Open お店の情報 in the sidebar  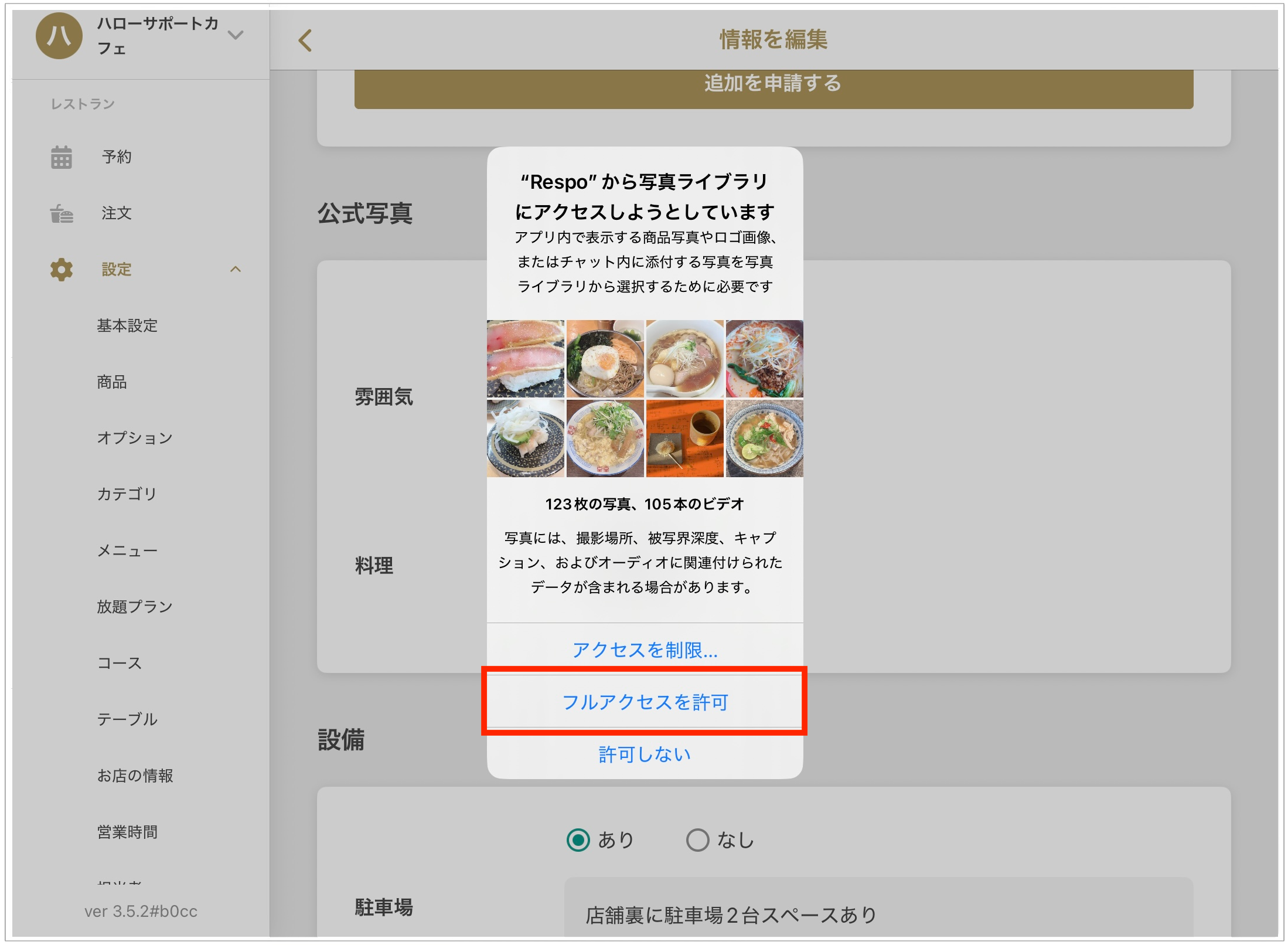(135, 776)
